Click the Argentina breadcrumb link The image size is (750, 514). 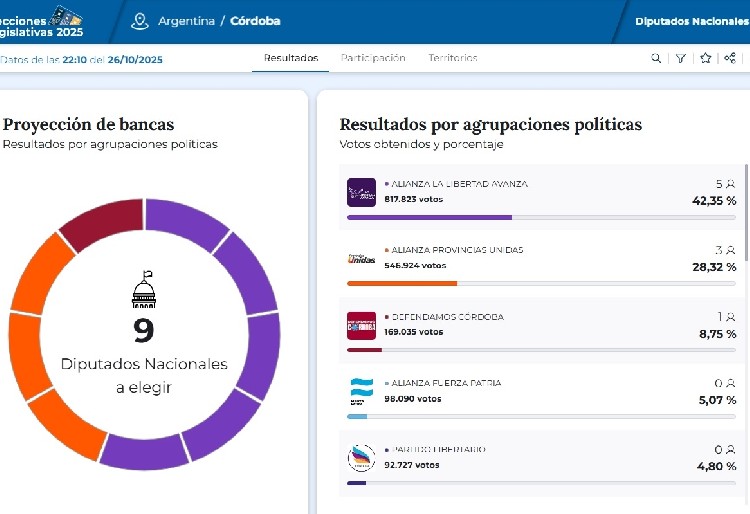point(186,21)
